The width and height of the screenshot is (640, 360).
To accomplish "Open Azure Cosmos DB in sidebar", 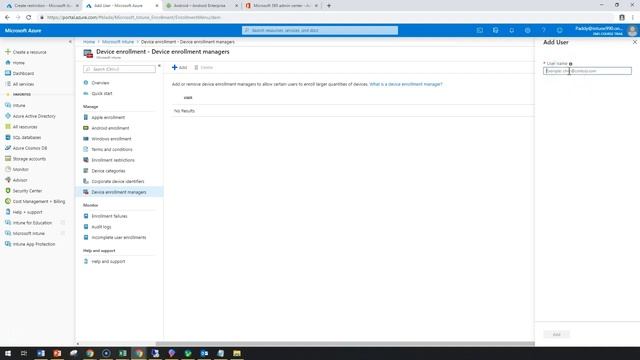I will [30, 148].
